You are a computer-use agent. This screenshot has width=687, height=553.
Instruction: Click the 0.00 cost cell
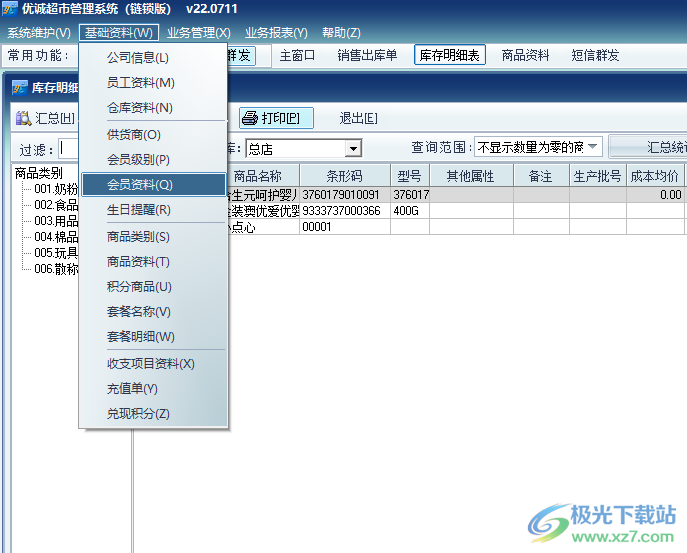[655, 195]
